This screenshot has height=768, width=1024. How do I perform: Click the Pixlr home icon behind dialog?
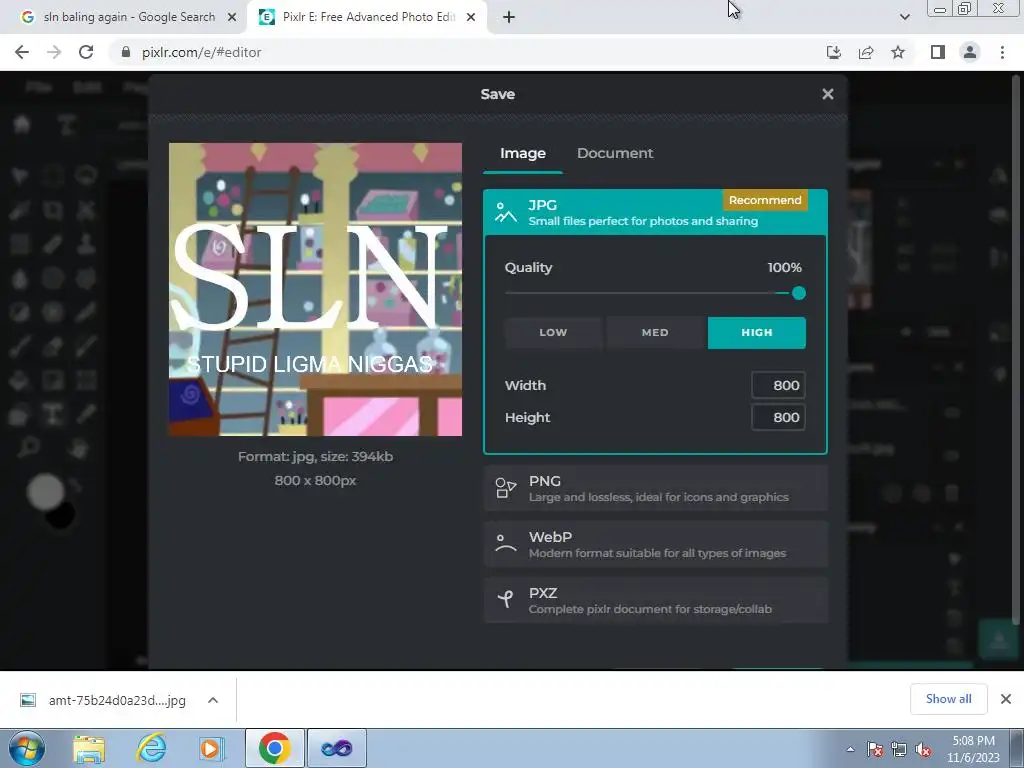[22, 123]
